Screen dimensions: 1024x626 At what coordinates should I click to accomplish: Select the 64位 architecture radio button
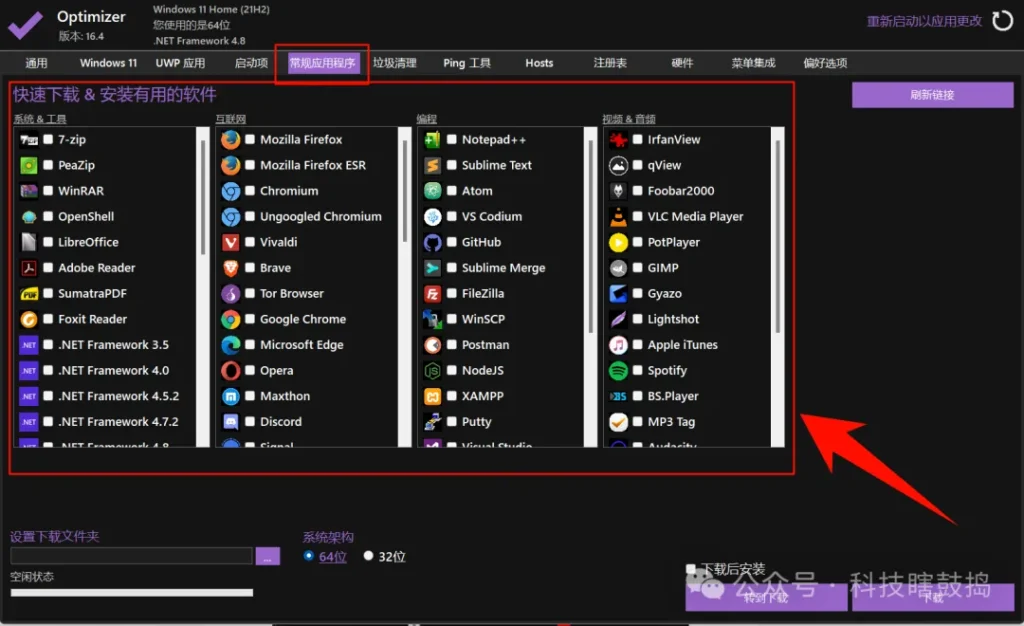click(309, 556)
